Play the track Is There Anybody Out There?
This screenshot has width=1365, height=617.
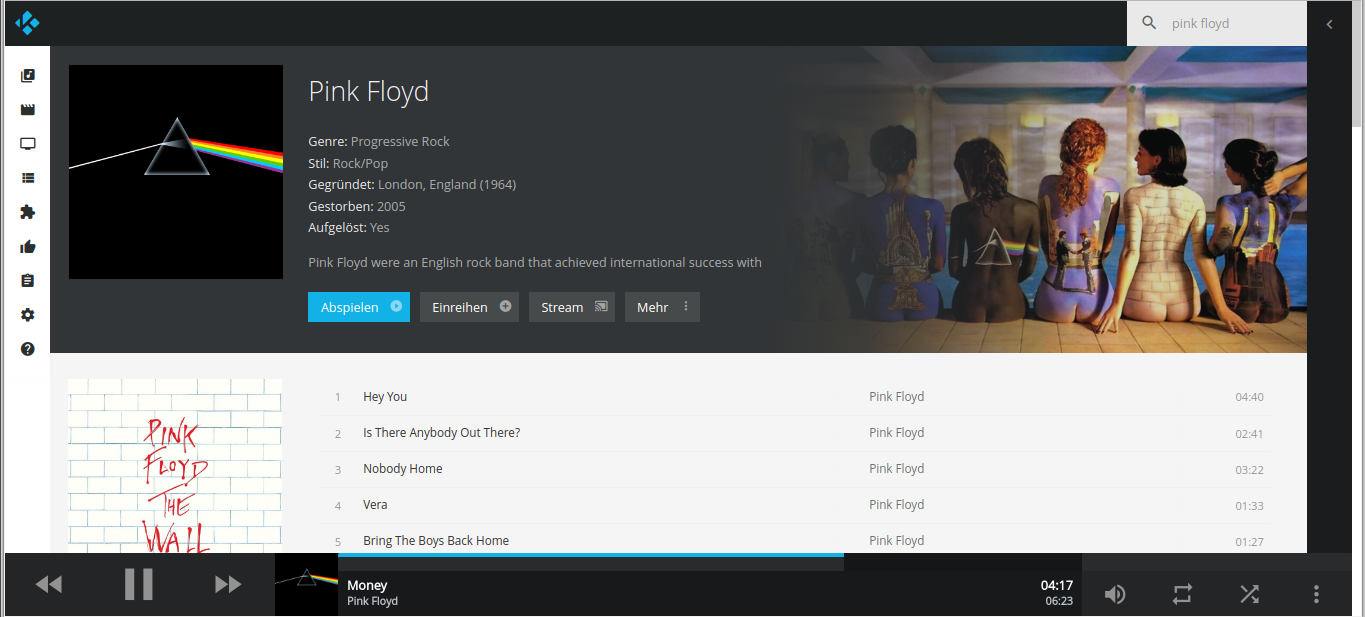pos(441,433)
